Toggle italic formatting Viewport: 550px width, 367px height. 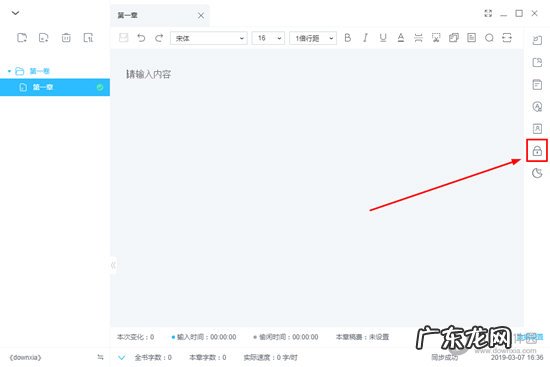coord(365,38)
